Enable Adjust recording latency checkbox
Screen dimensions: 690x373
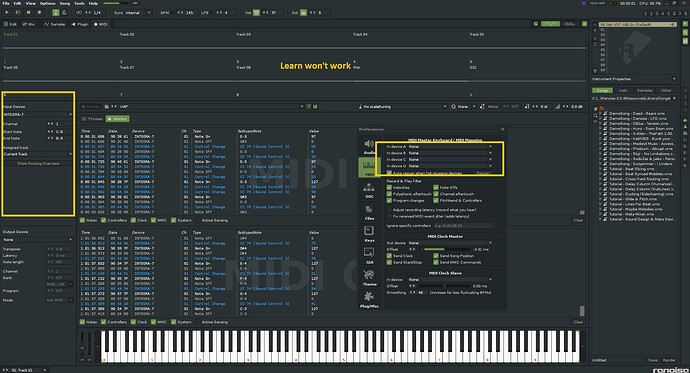pyautogui.click(x=389, y=210)
